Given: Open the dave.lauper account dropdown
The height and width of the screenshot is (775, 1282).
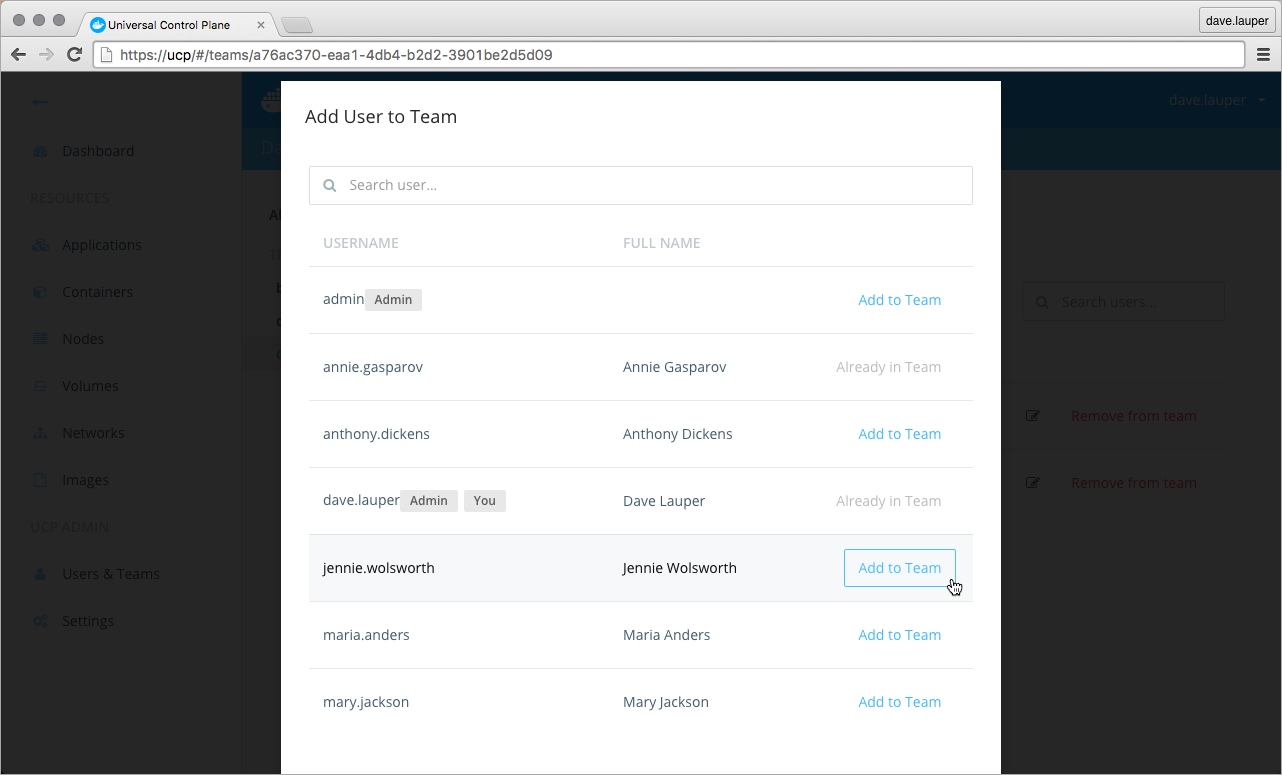Looking at the screenshot, I should (1216, 100).
